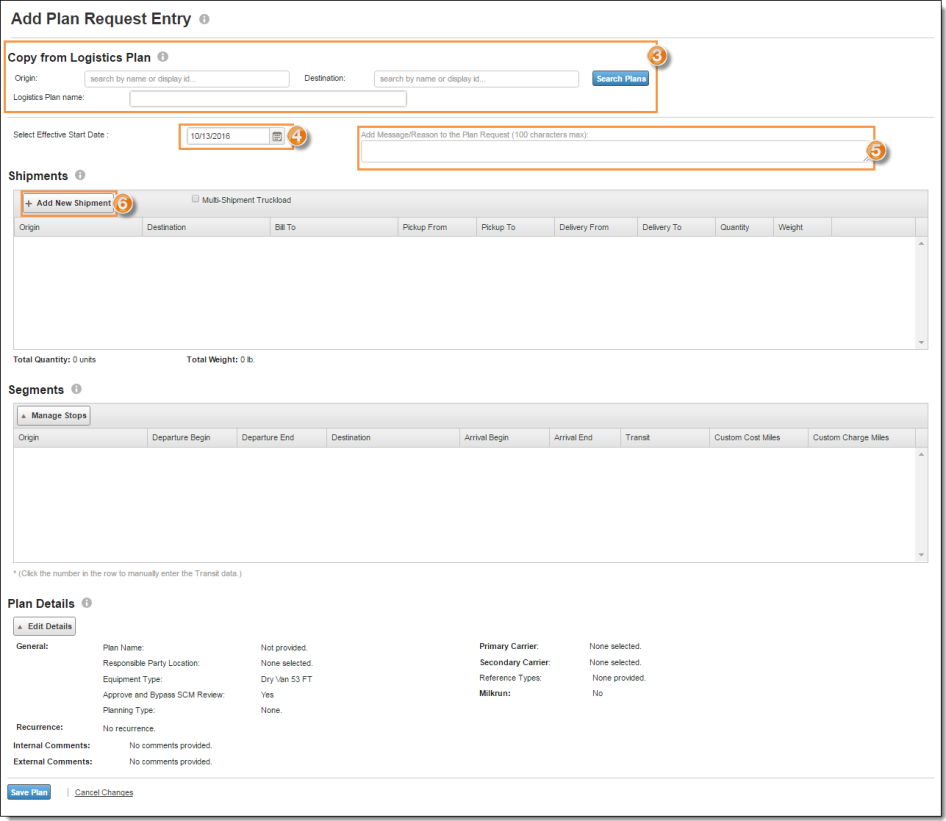Click Cancel Changes link
The image size is (946, 821).
point(104,793)
